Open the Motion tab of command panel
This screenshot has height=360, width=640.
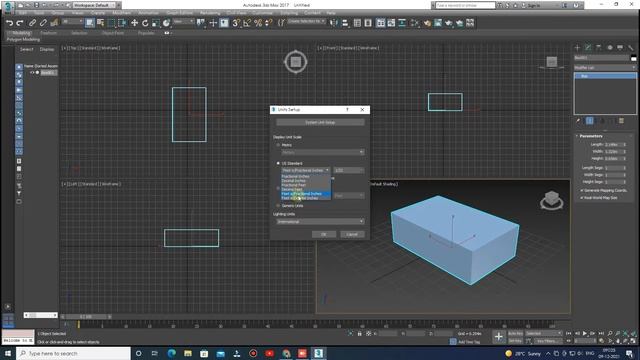coord(610,48)
